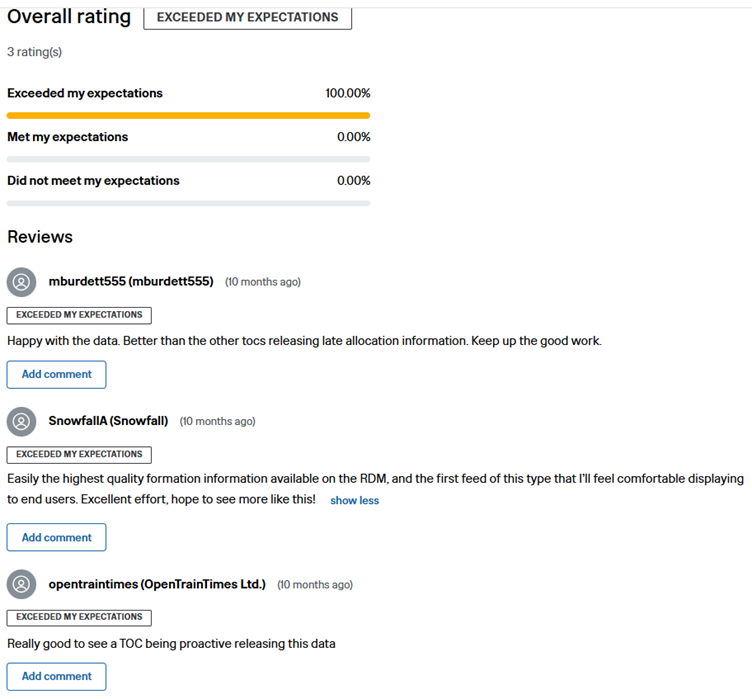
Task: Click the Reviews section heading
Action: (x=40, y=237)
